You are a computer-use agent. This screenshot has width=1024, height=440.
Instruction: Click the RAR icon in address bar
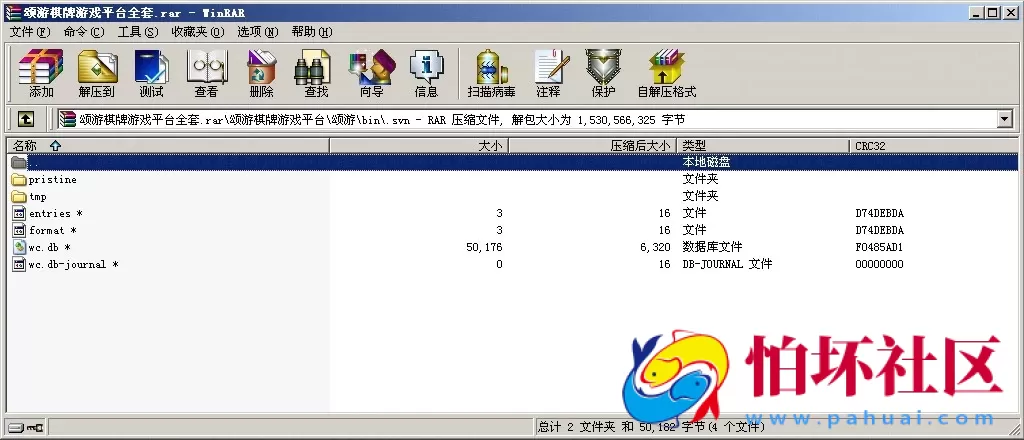(67, 119)
